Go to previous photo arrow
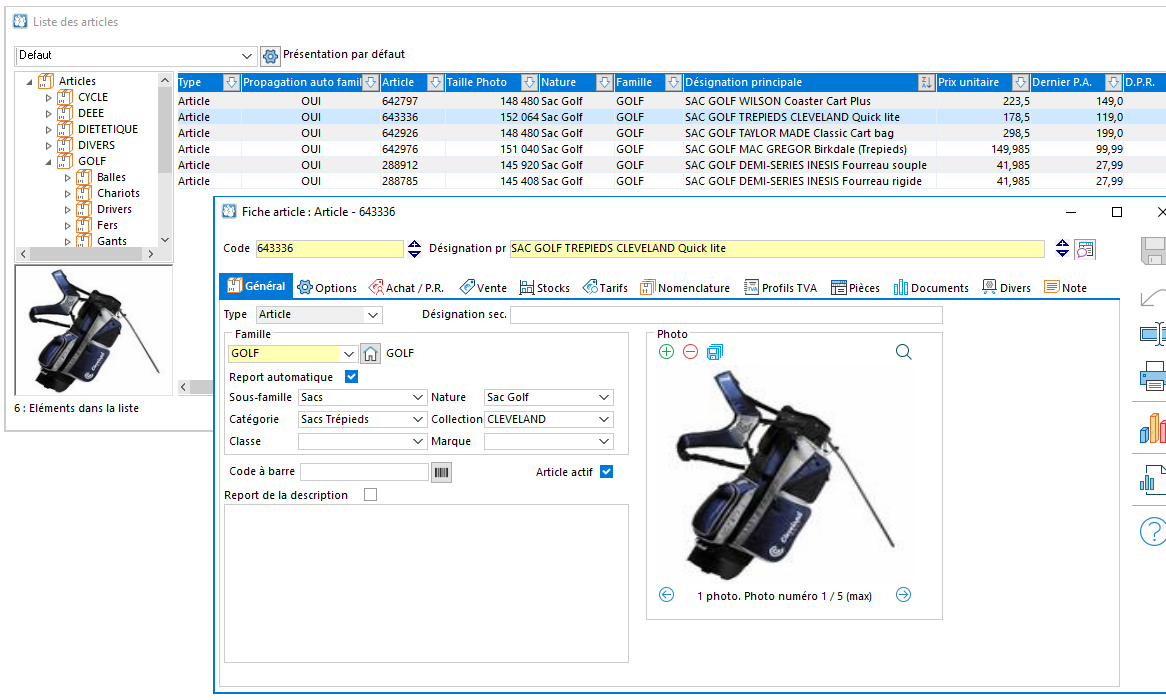 (666, 595)
